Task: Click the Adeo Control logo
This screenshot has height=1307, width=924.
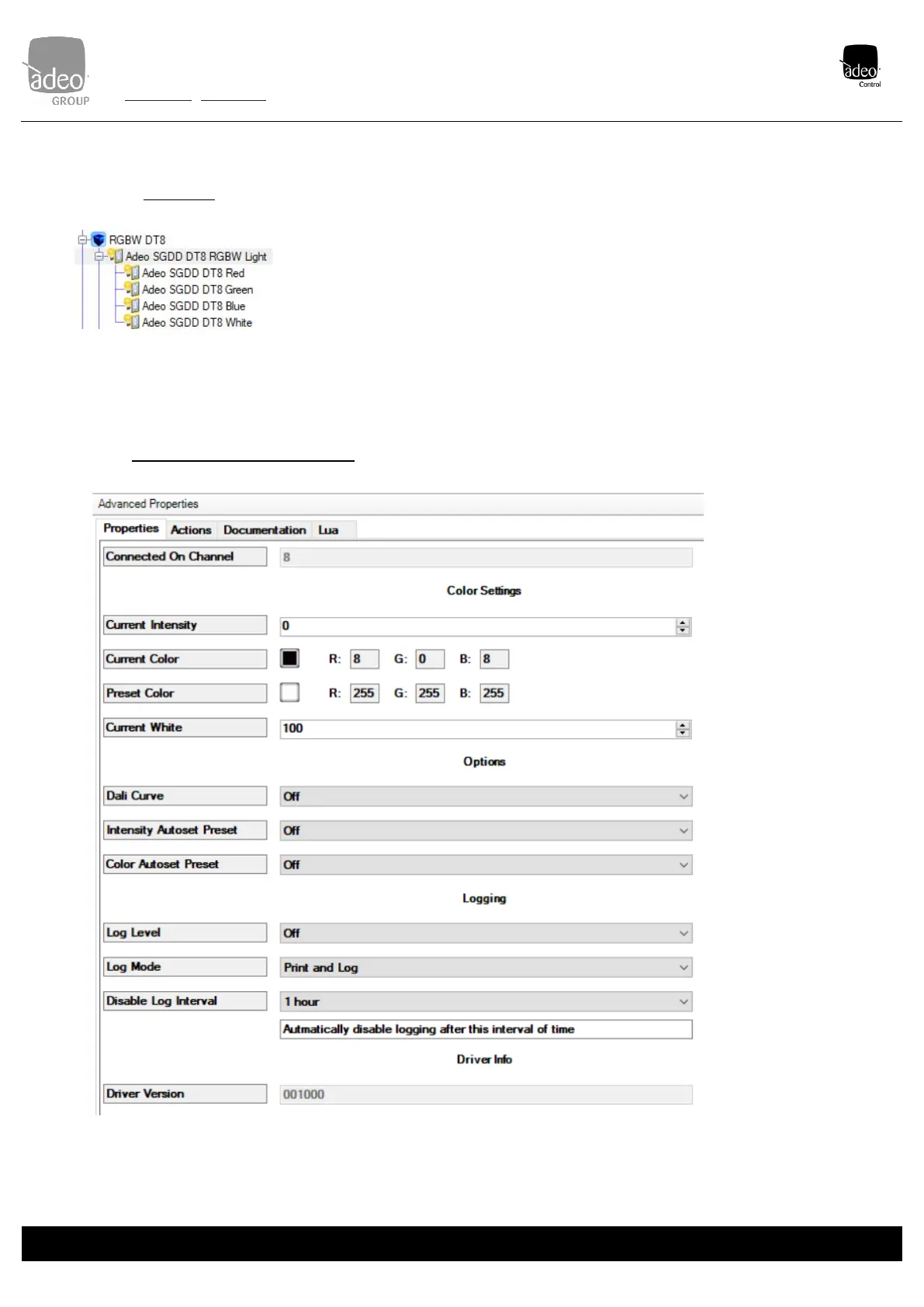Action: point(860,66)
